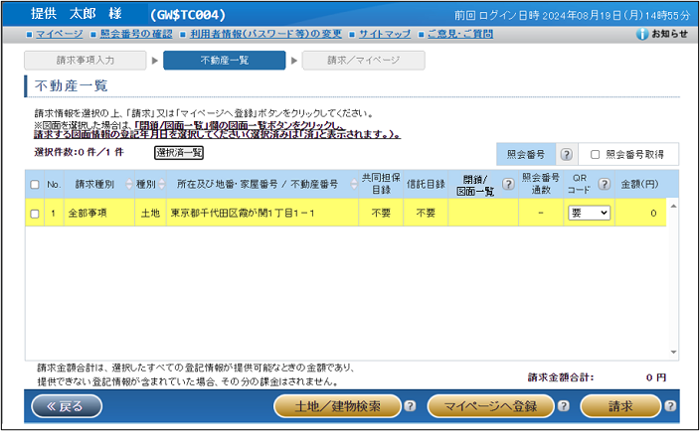Image resolution: width=700 pixels, height=431 pixels.
Task: Click 信託目録 不要 cell
Action: pyautogui.click(x=425, y=213)
